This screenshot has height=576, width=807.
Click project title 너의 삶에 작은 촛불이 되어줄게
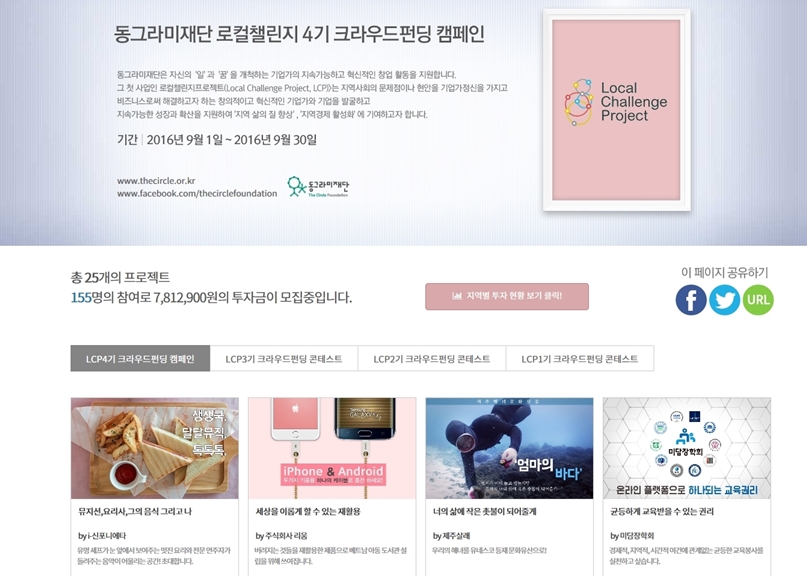click(484, 511)
